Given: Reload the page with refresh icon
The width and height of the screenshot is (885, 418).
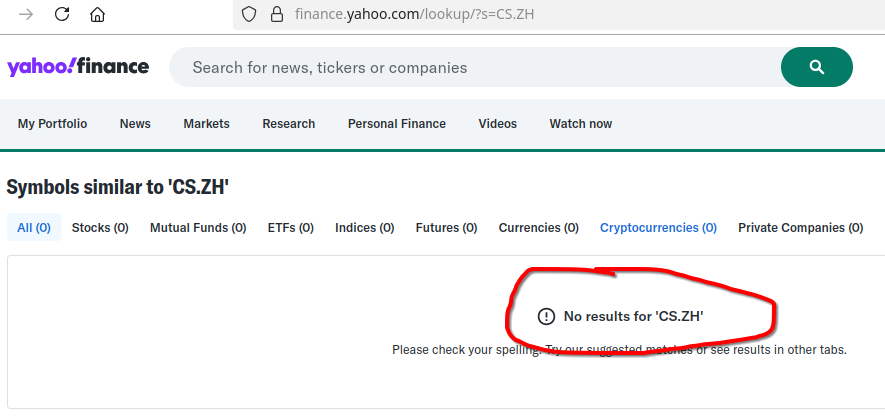Looking at the screenshot, I should click(x=62, y=15).
